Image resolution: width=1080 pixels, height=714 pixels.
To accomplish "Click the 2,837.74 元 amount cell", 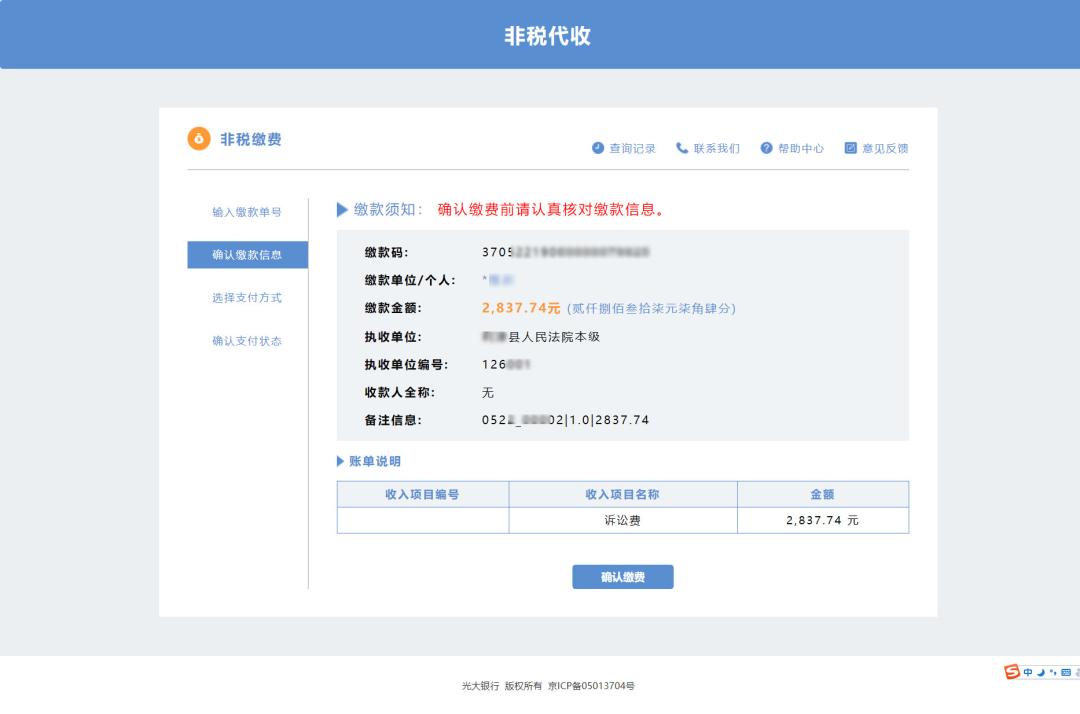I will tap(822, 520).
